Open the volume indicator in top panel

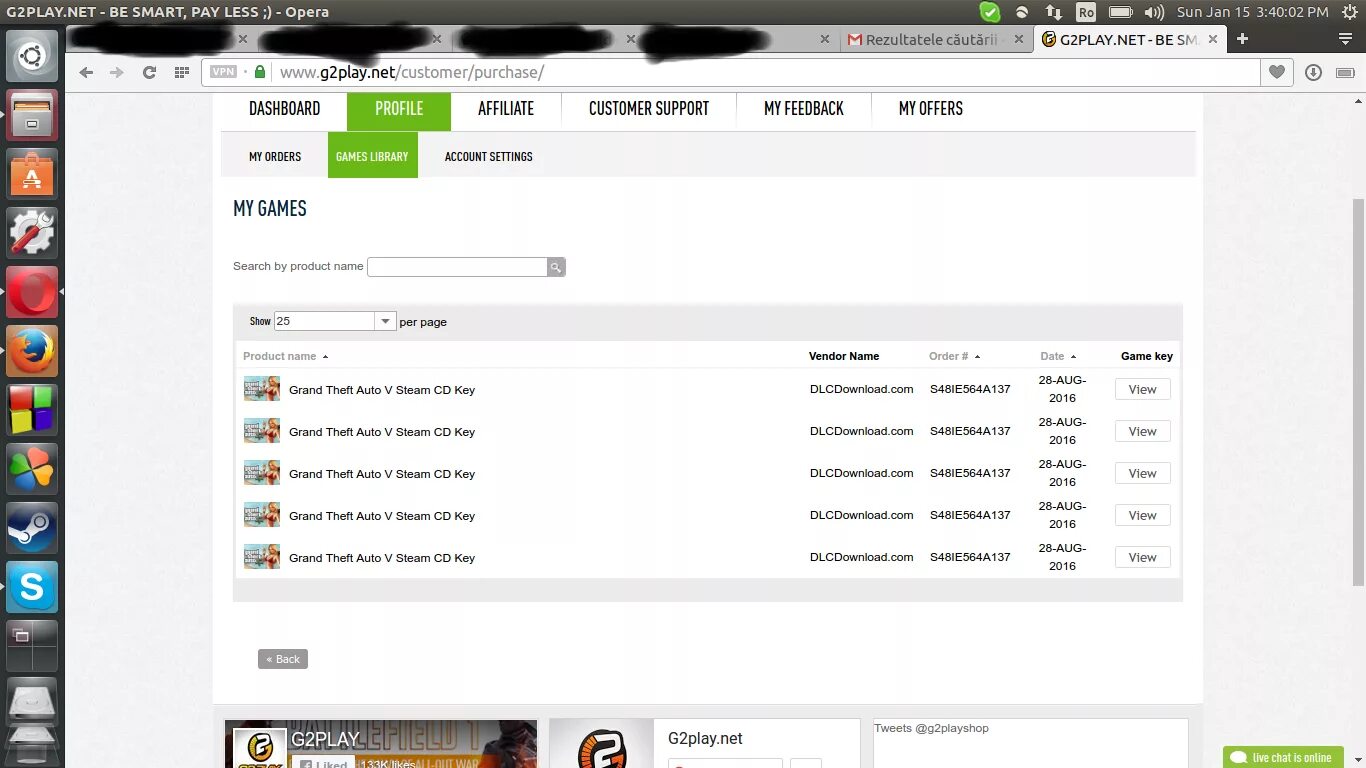click(1154, 12)
